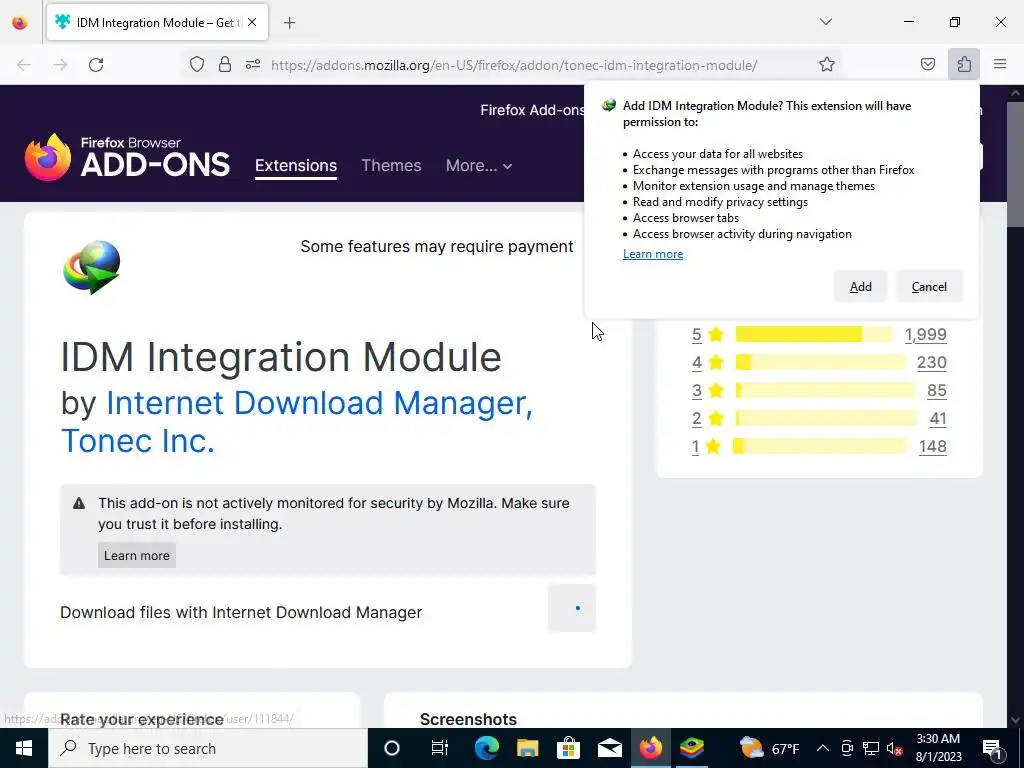The width and height of the screenshot is (1024, 768).
Task: Open the Extensions section
Action: (x=296, y=165)
